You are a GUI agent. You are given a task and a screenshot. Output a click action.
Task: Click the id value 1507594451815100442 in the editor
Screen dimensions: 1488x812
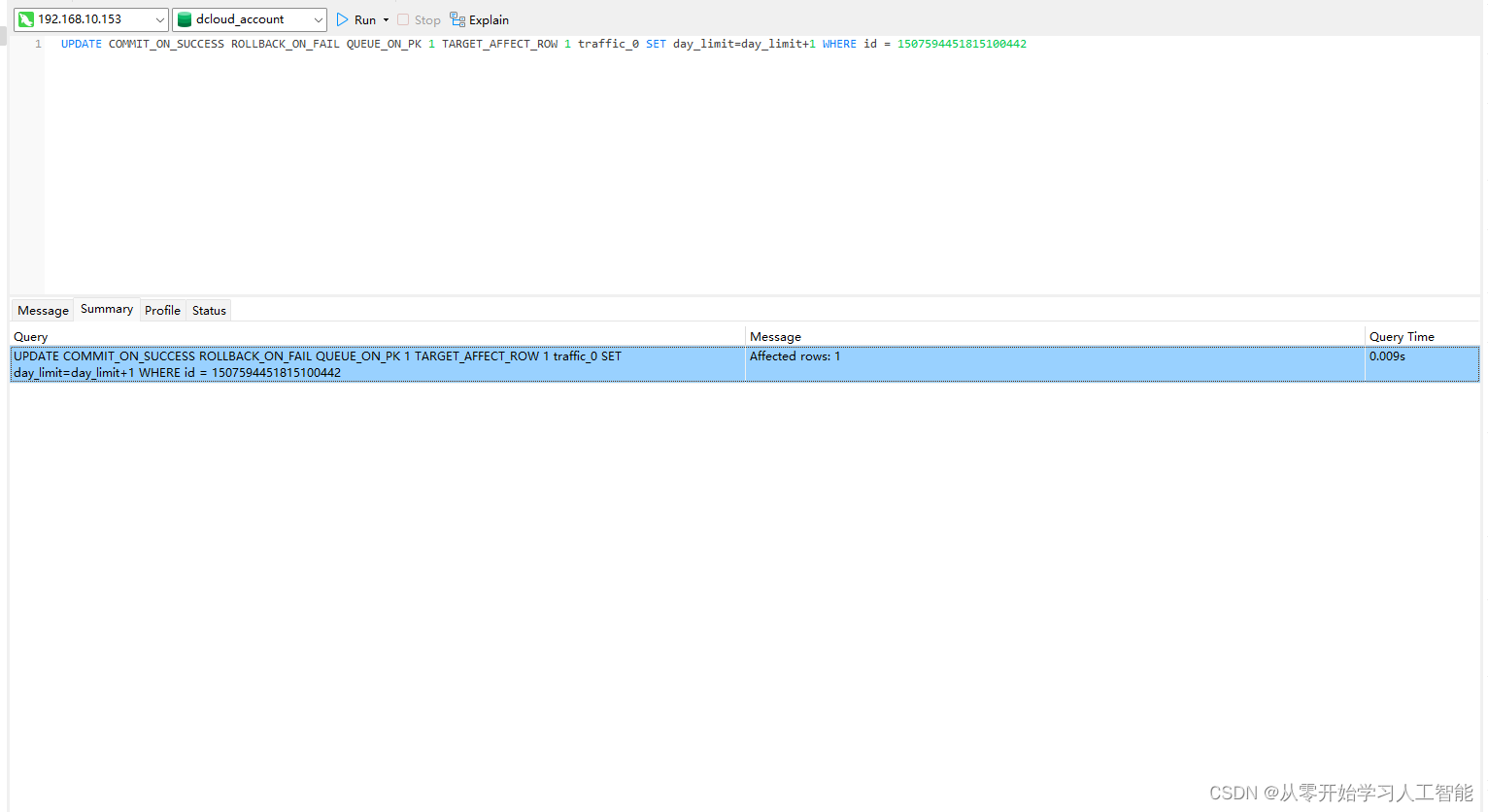[x=962, y=44]
